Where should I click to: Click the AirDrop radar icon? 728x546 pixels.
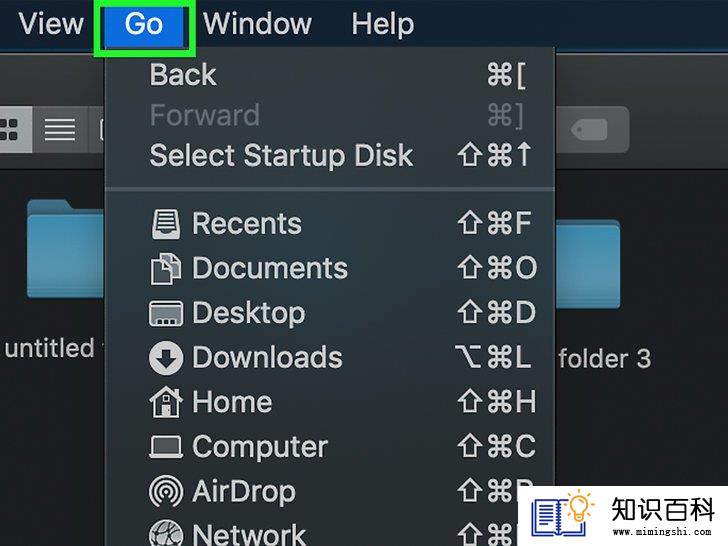[166, 491]
